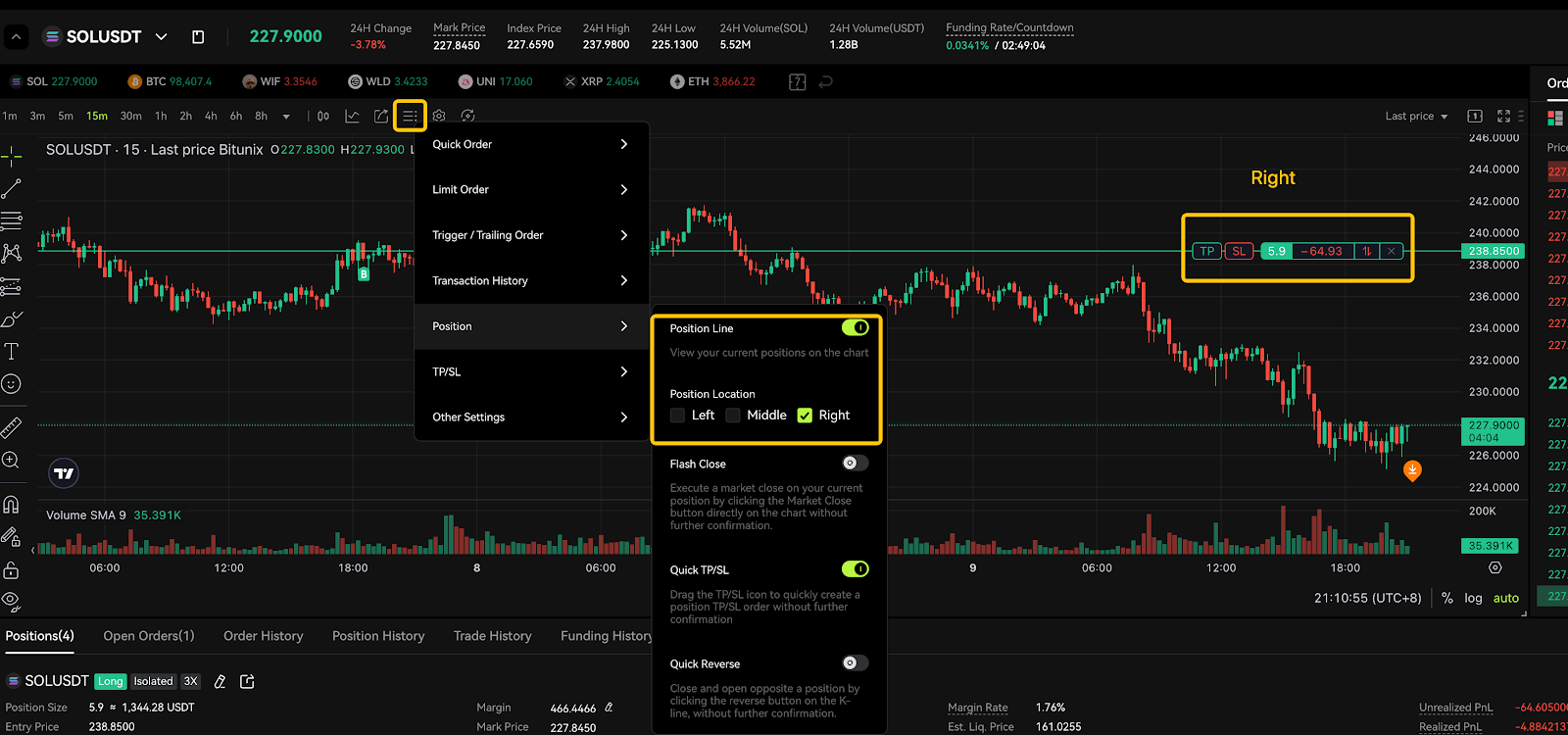
Task: Click BTC 98,407.4 ticker shortcut
Action: (x=170, y=81)
